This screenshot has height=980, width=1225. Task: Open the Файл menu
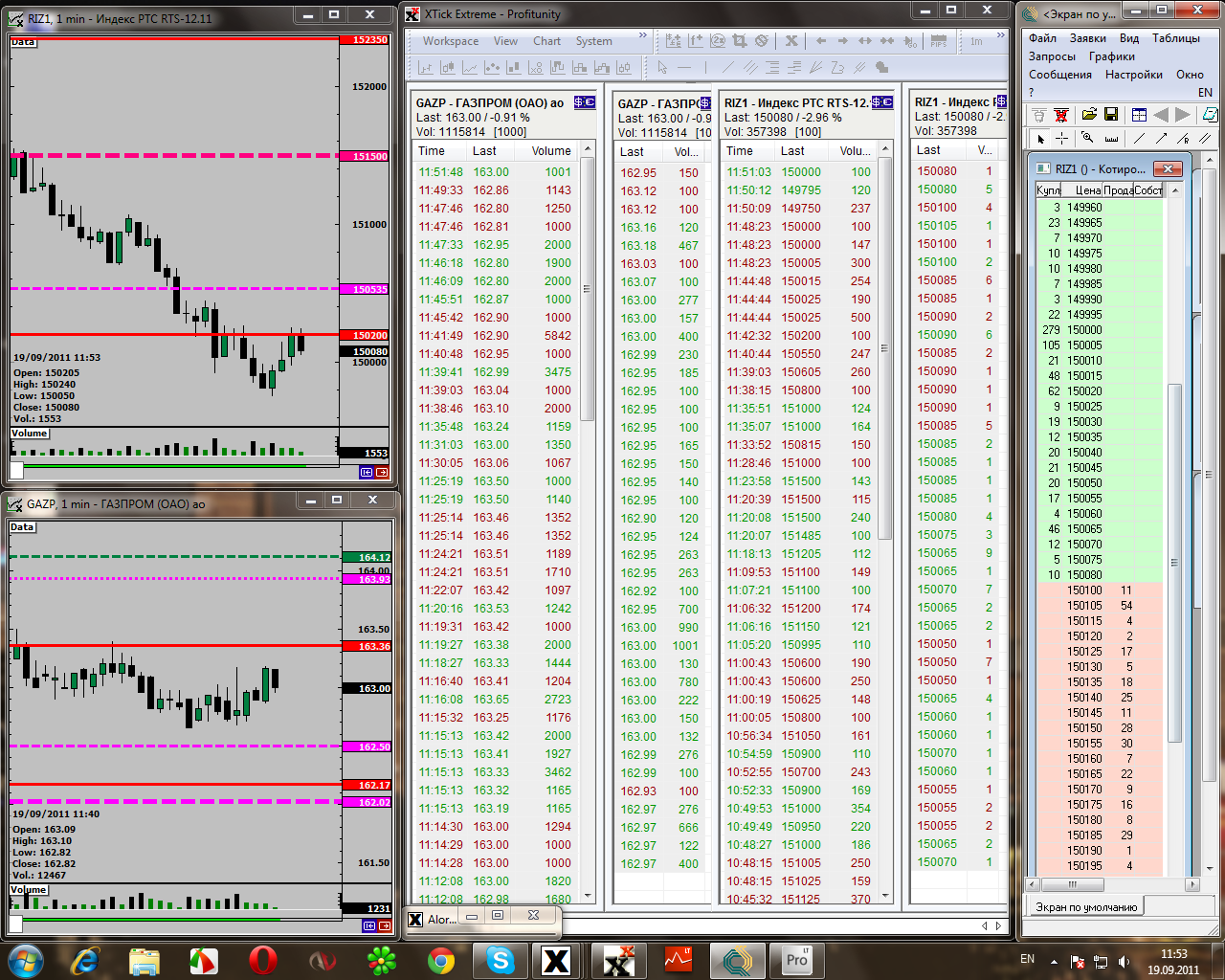1042,38
